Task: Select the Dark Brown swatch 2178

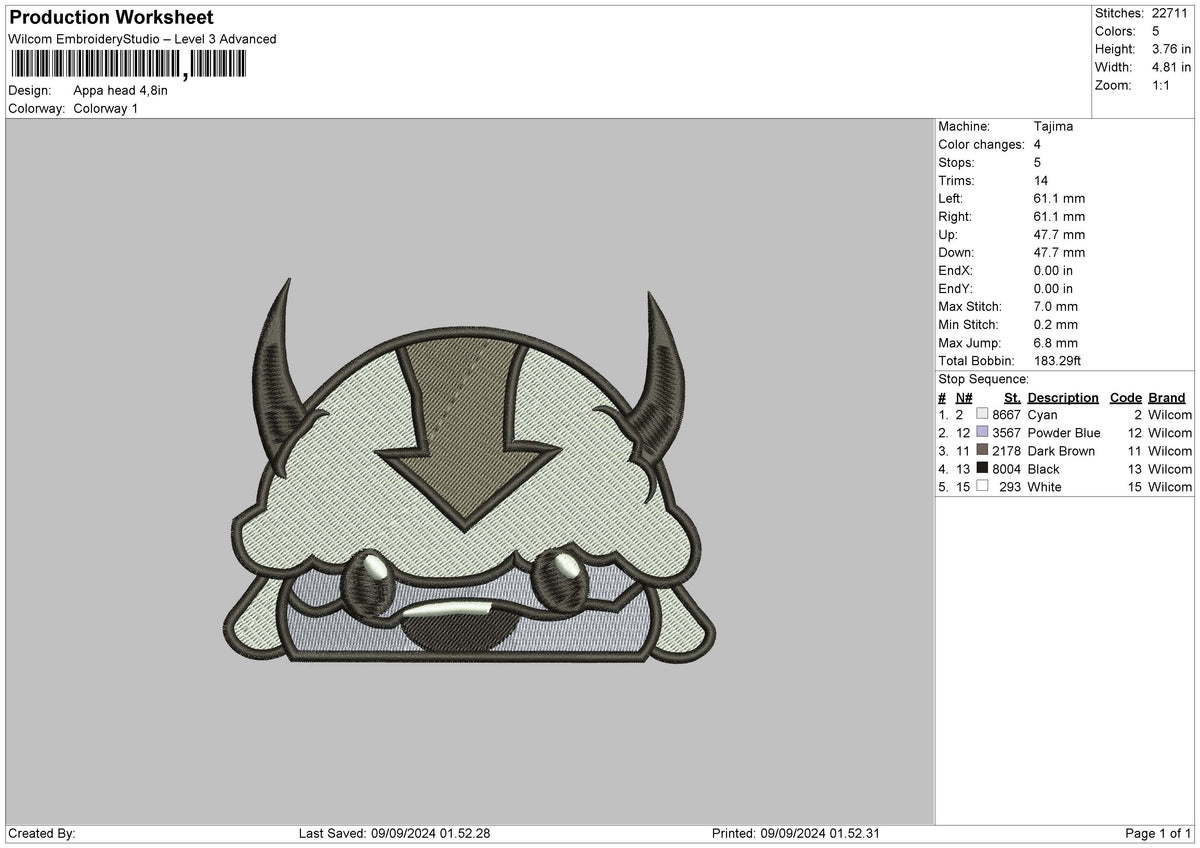Action: [x=980, y=451]
